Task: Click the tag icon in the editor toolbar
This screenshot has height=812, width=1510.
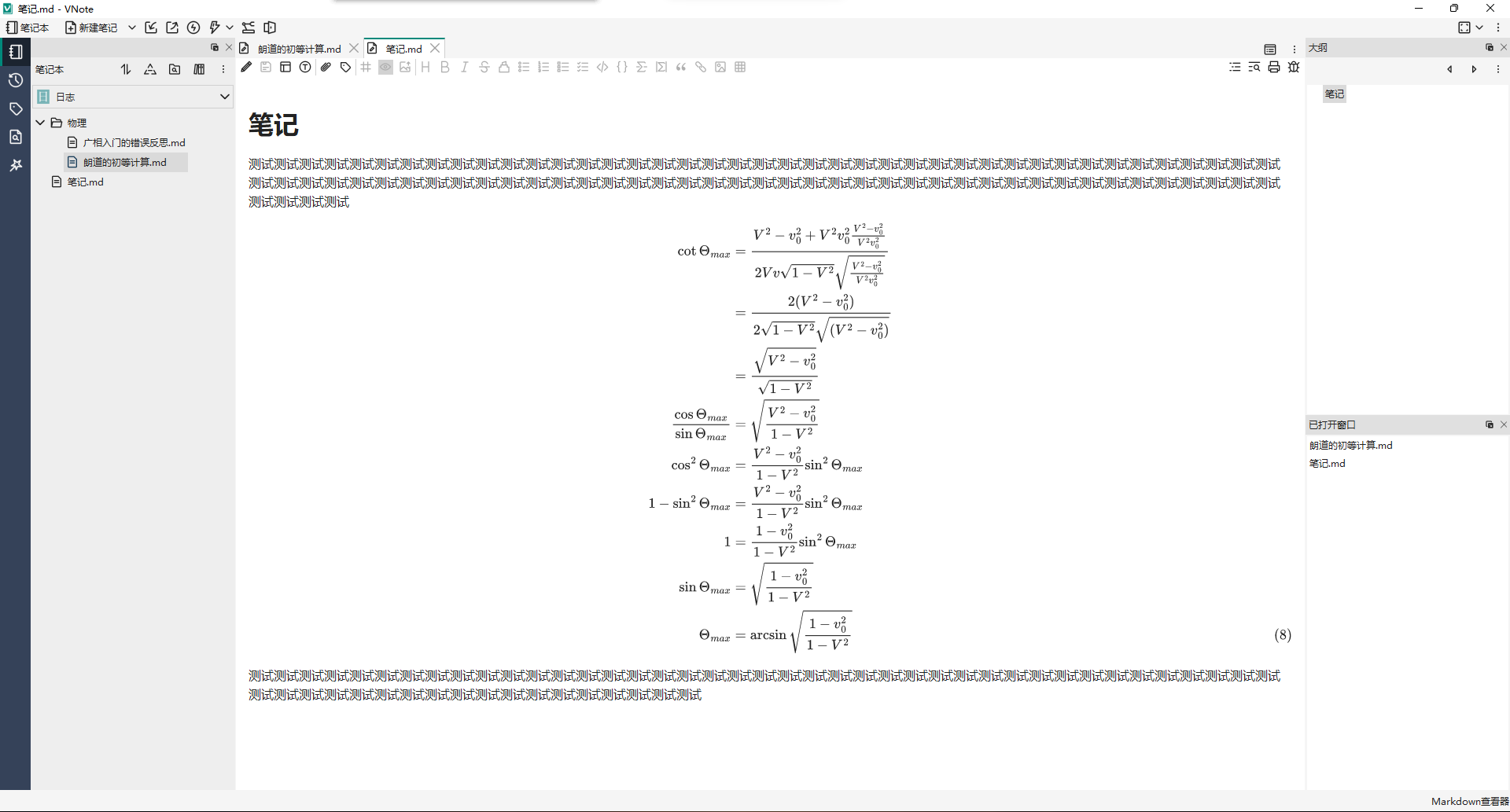Action: (x=345, y=68)
